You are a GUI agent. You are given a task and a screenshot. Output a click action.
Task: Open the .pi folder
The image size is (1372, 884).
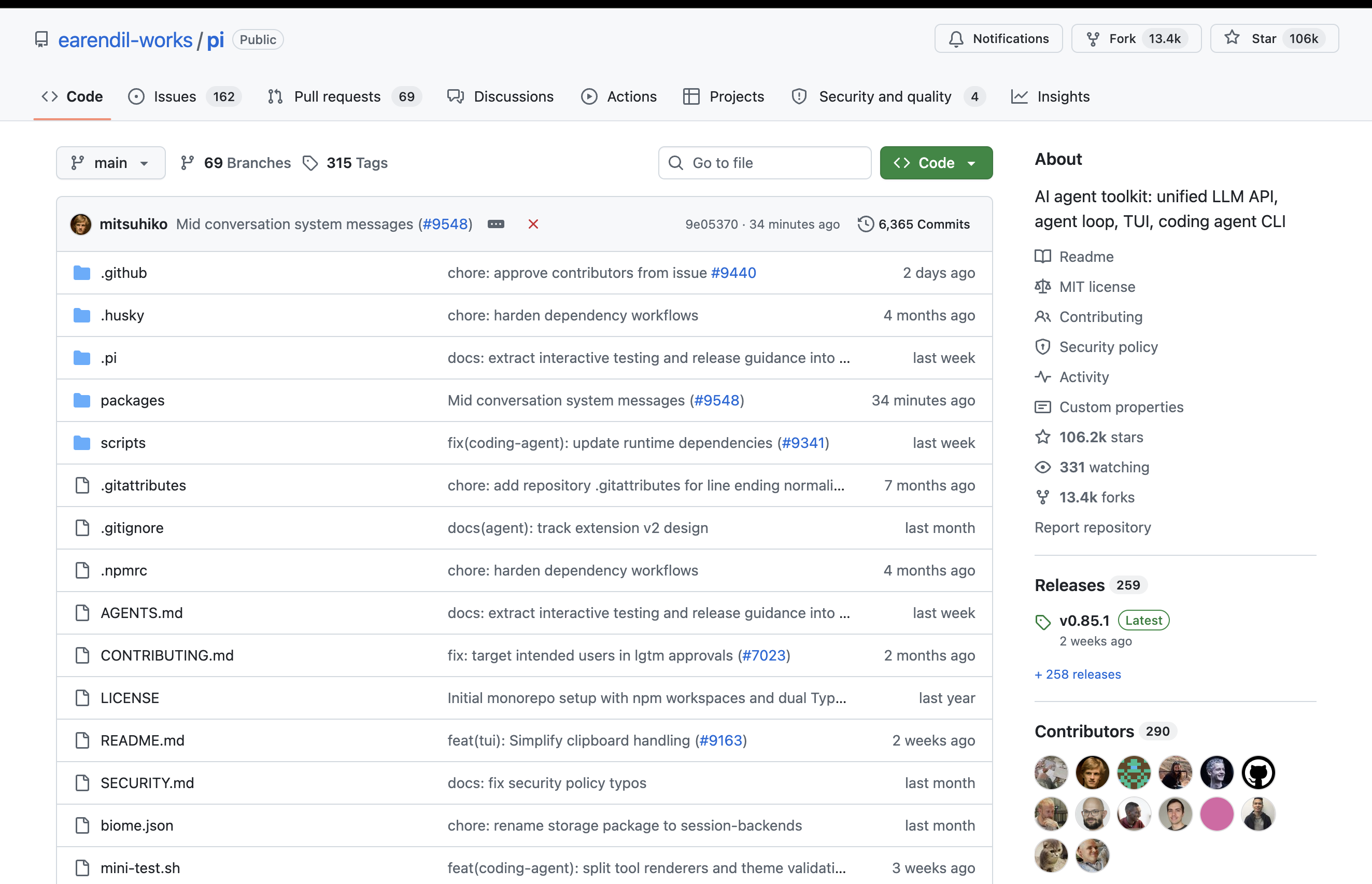108,358
